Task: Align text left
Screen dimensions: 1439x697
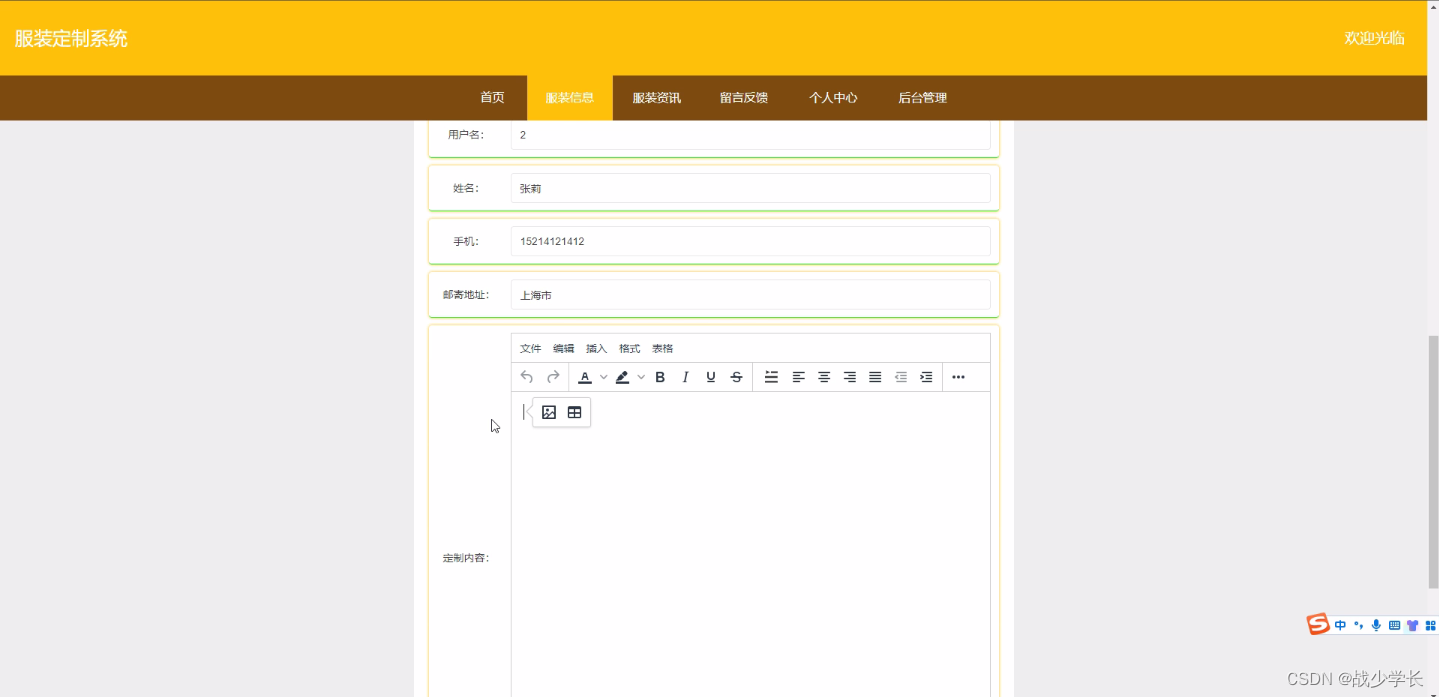Action: pos(798,377)
